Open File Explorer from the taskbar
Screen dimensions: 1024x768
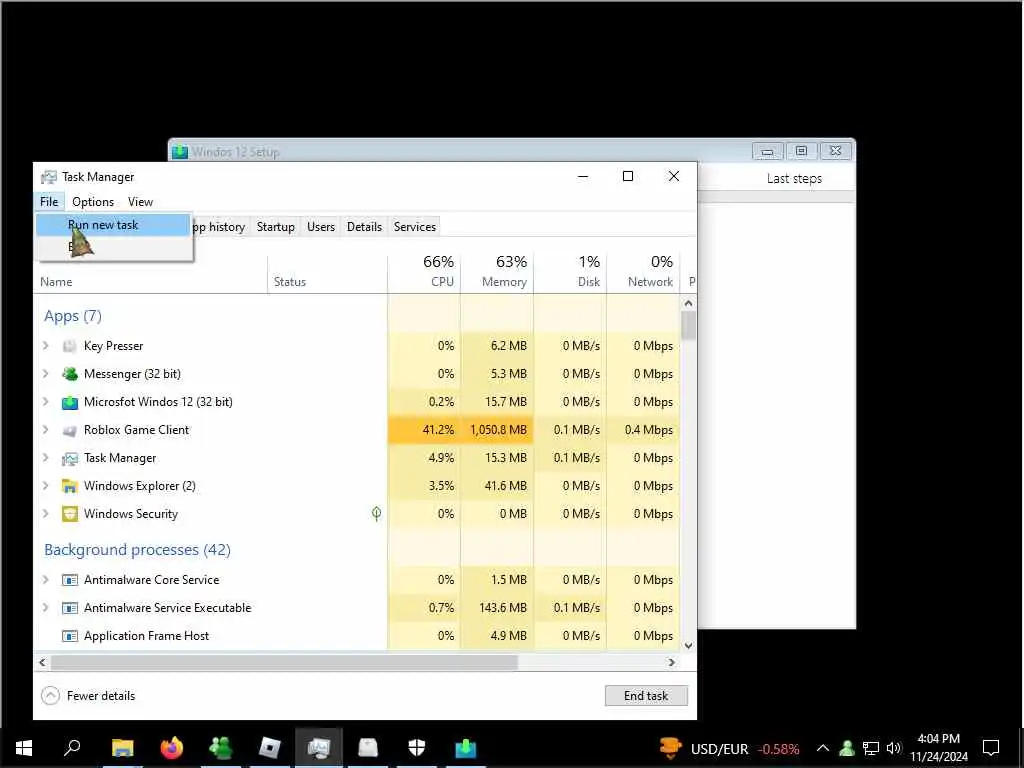(x=122, y=748)
